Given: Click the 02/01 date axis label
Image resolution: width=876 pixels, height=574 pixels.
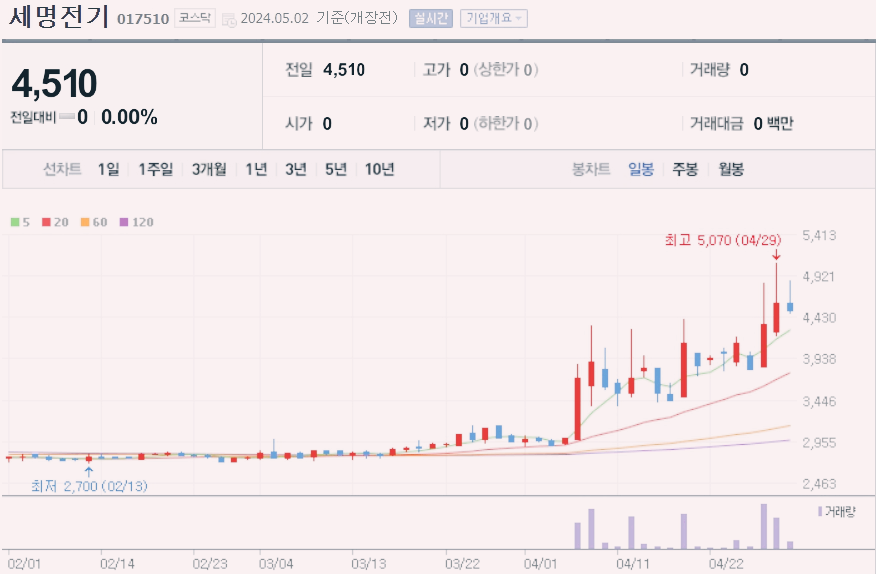Looking at the screenshot, I should 24,563.
